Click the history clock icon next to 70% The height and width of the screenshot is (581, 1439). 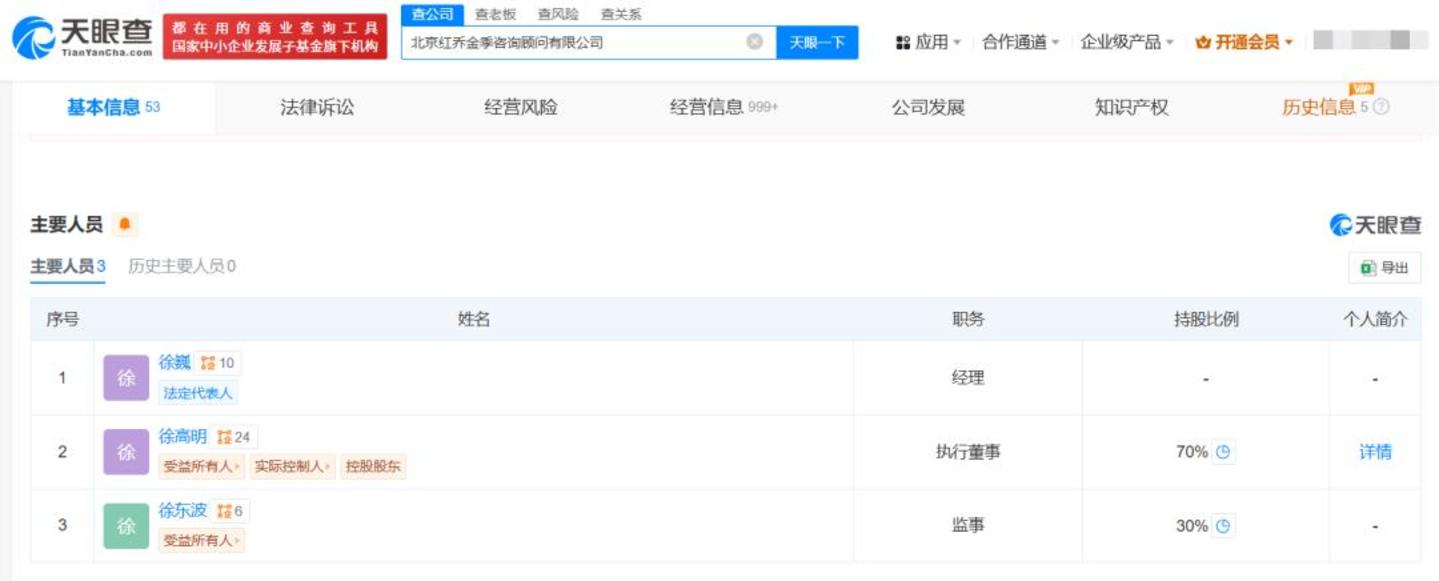tap(1222, 452)
